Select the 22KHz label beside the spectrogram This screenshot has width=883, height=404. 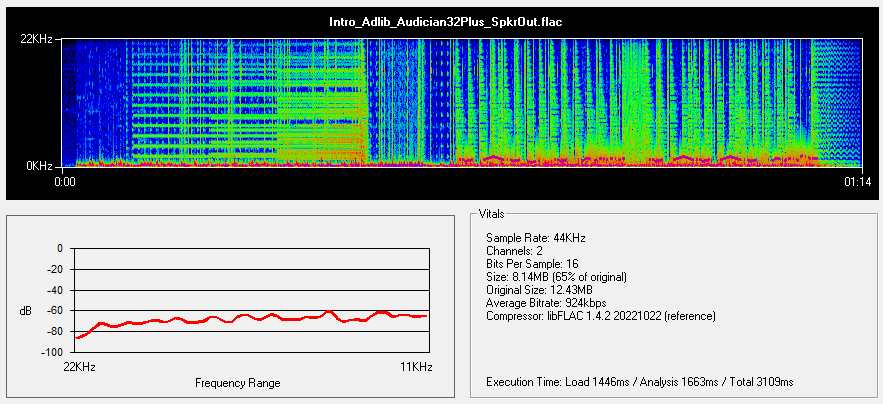coord(41,38)
